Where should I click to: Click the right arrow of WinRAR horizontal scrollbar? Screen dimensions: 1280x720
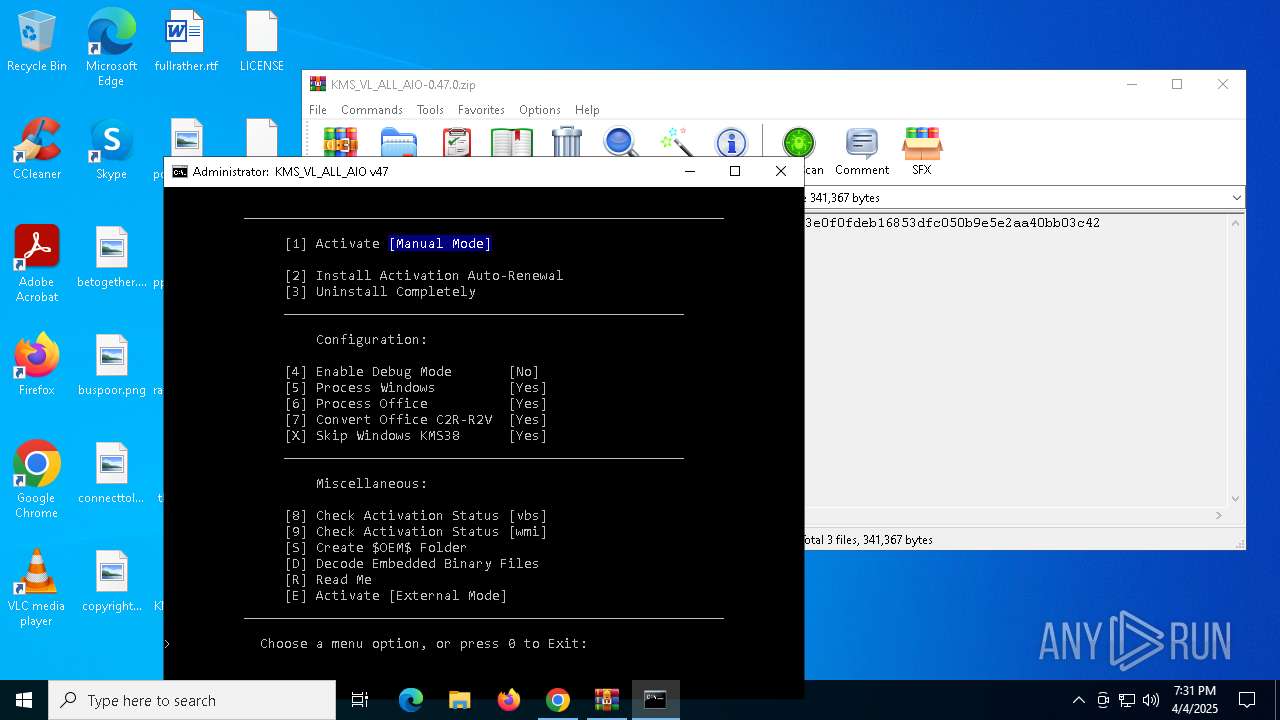pyautogui.click(x=1219, y=515)
